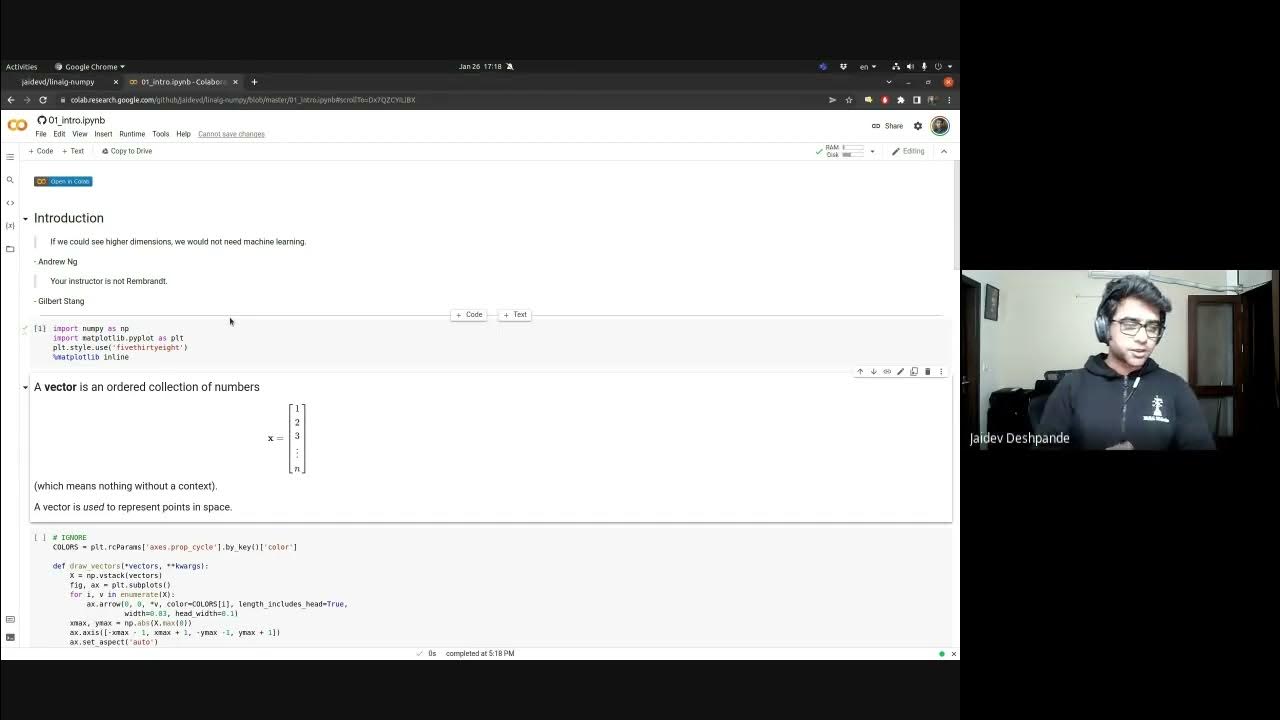Open the Chrome extensions puzzle icon
1280x720 pixels.
900,100
